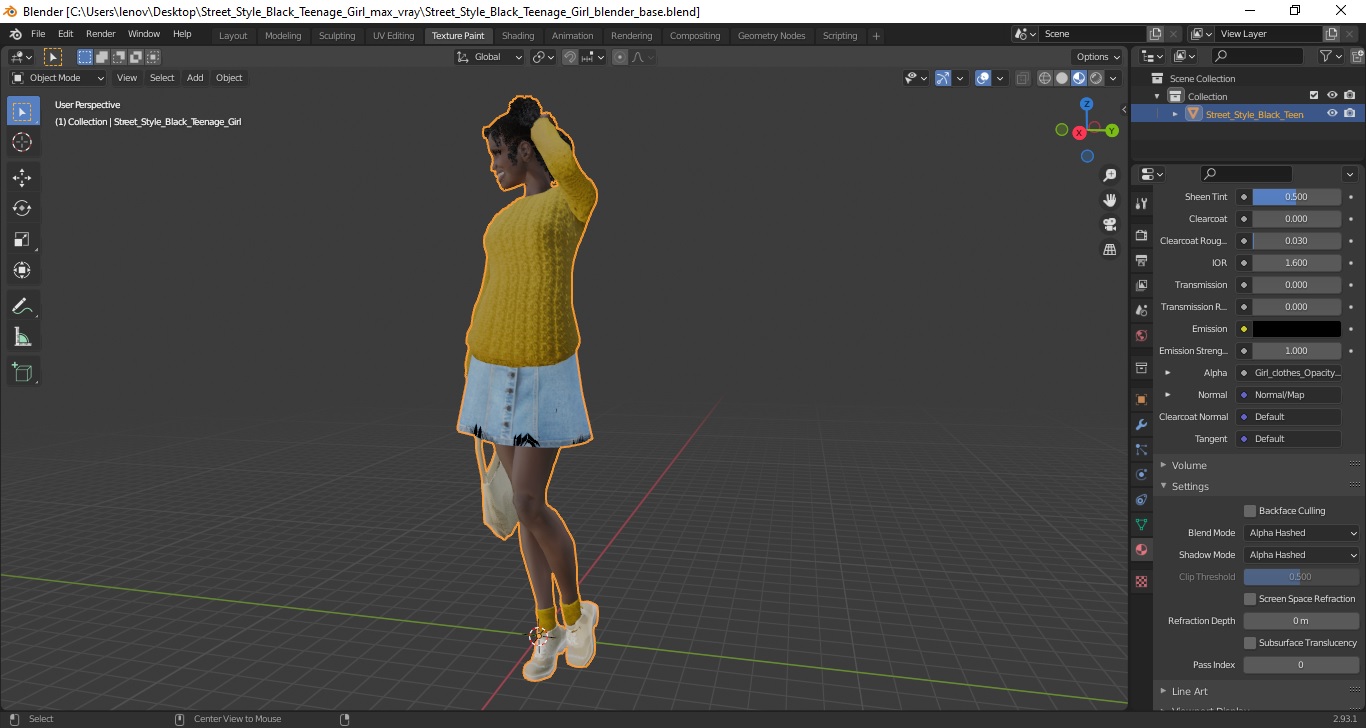Viewport: 1366px width, 728px height.
Task: Open the File menu
Action: (38, 34)
